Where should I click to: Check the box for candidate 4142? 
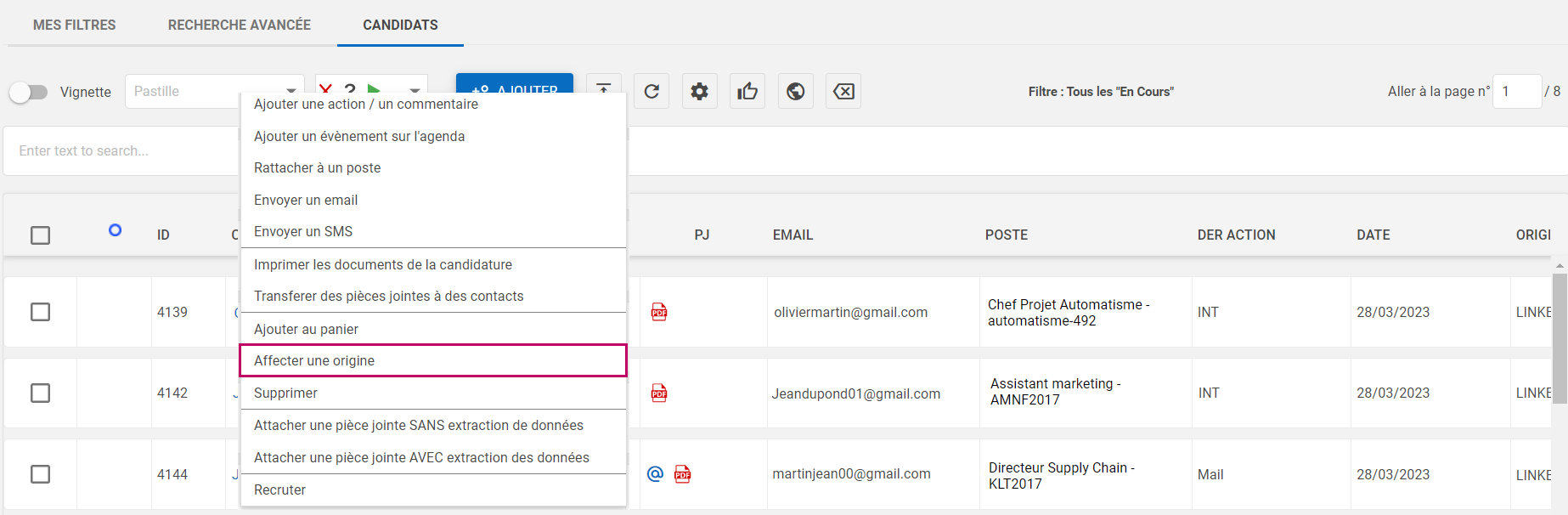(x=40, y=393)
